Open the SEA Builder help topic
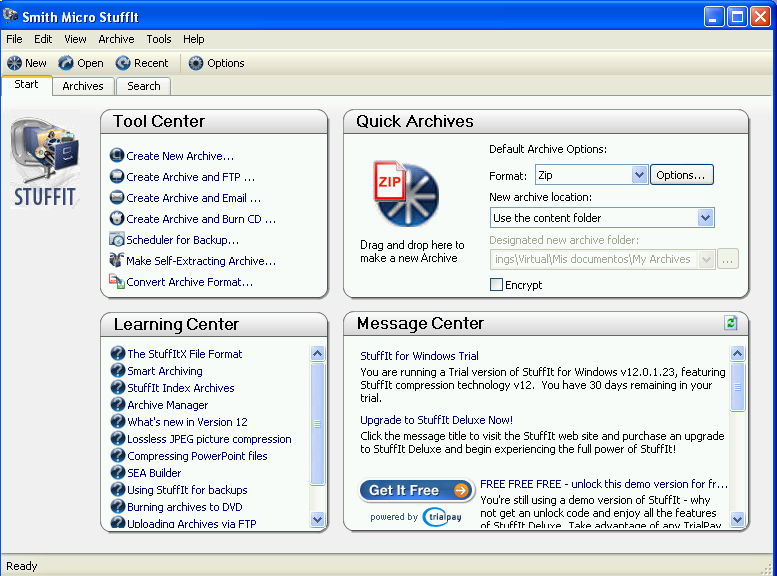777x576 pixels. [154, 473]
